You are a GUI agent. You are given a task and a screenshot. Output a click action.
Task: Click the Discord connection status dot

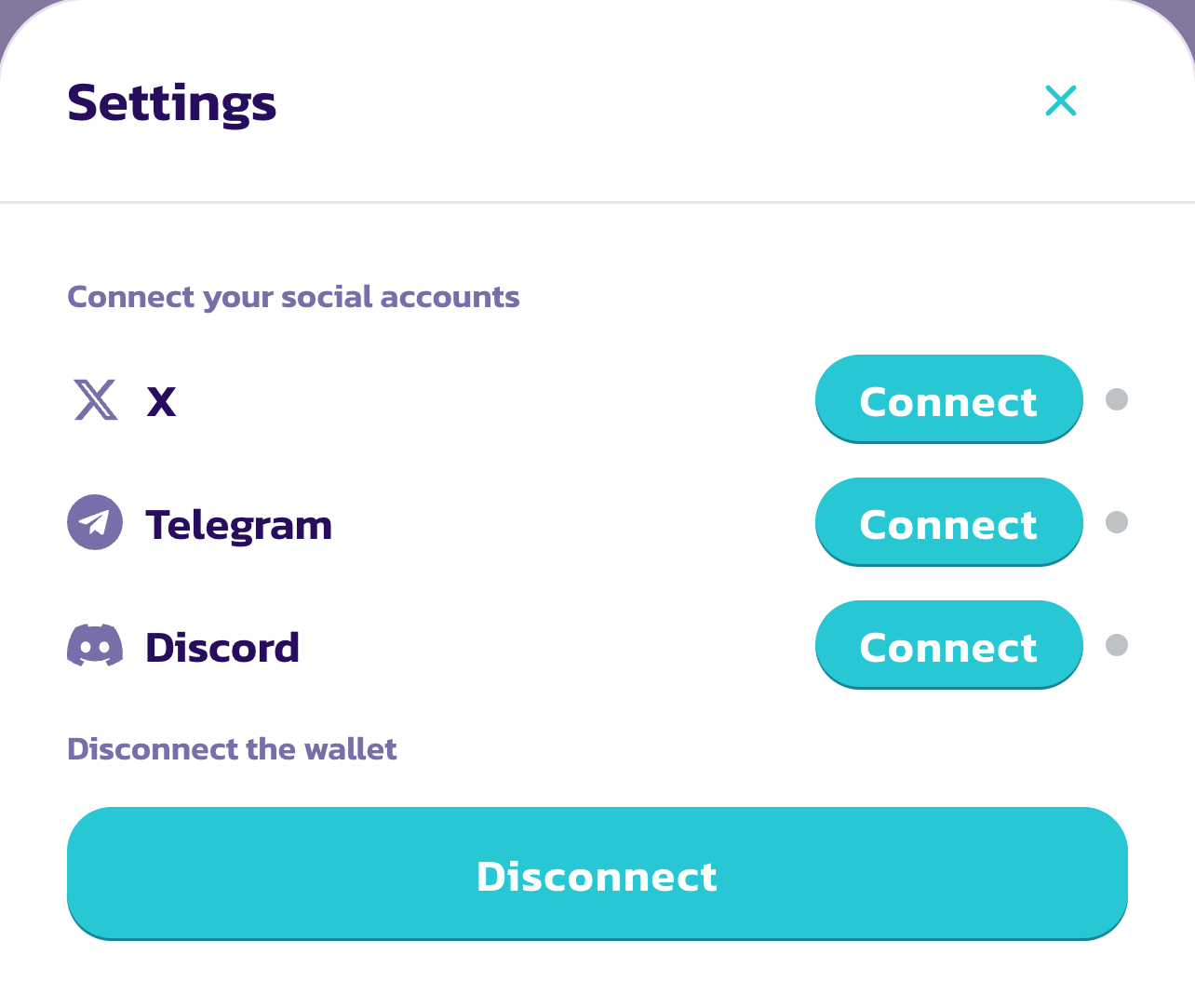click(1117, 645)
